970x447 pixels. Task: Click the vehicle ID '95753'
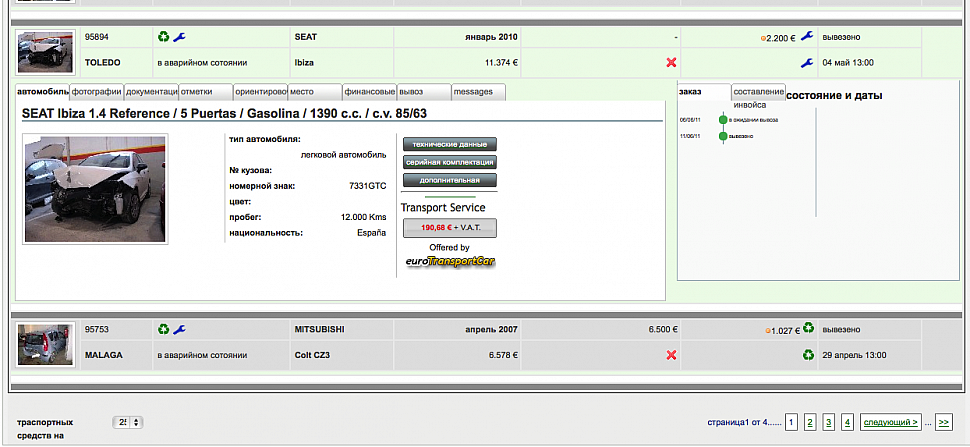click(97, 330)
